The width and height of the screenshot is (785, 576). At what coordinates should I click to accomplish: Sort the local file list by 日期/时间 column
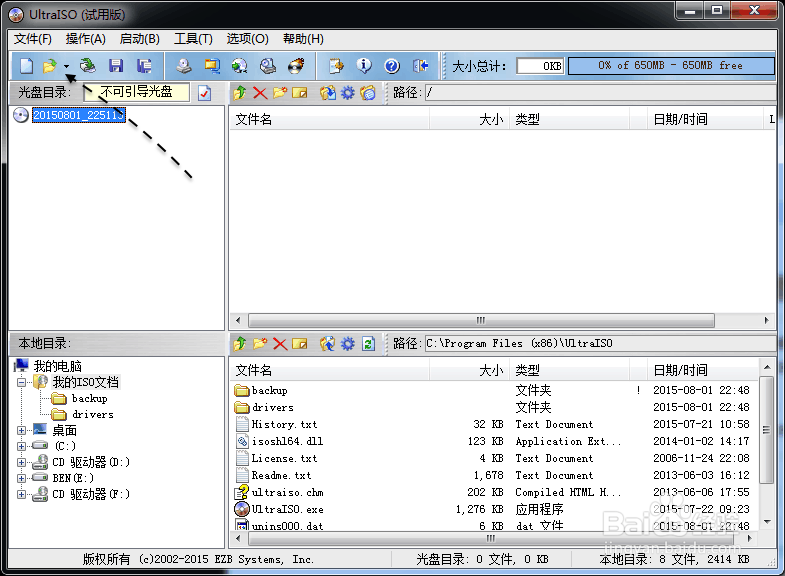tap(702, 370)
